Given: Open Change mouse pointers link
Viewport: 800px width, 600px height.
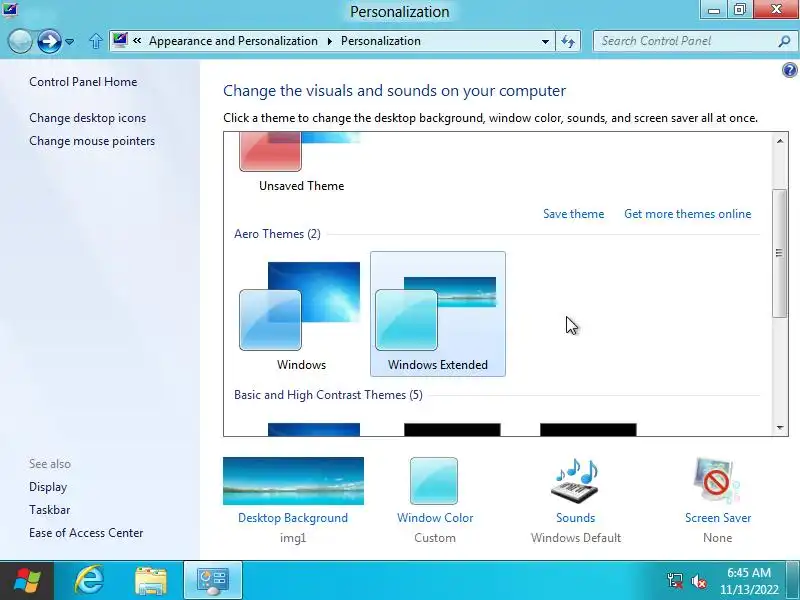Looking at the screenshot, I should click(x=92, y=141).
